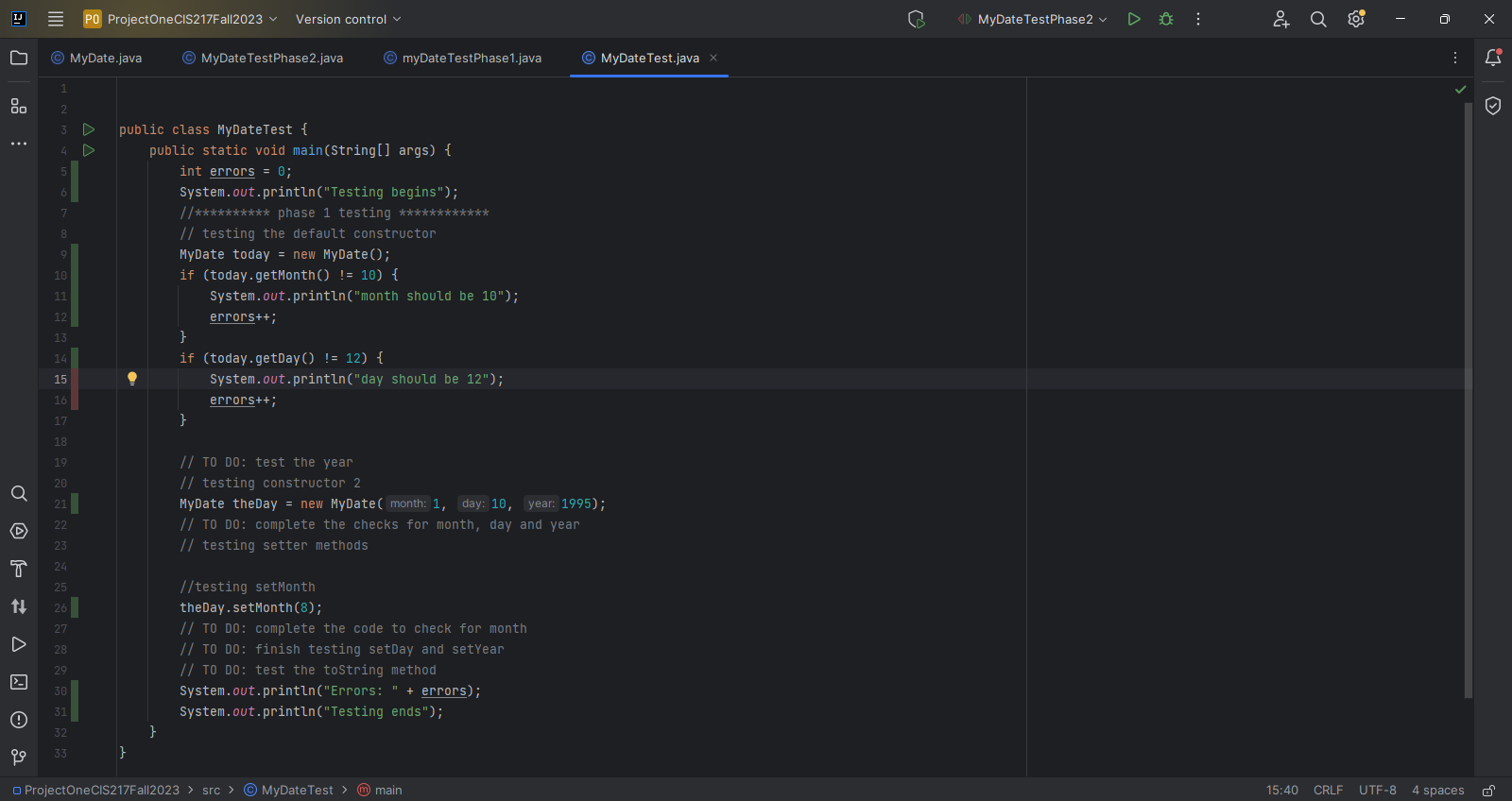Open the Version control dropdown
The width and height of the screenshot is (1512, 801).
click(x=348, y=19)
